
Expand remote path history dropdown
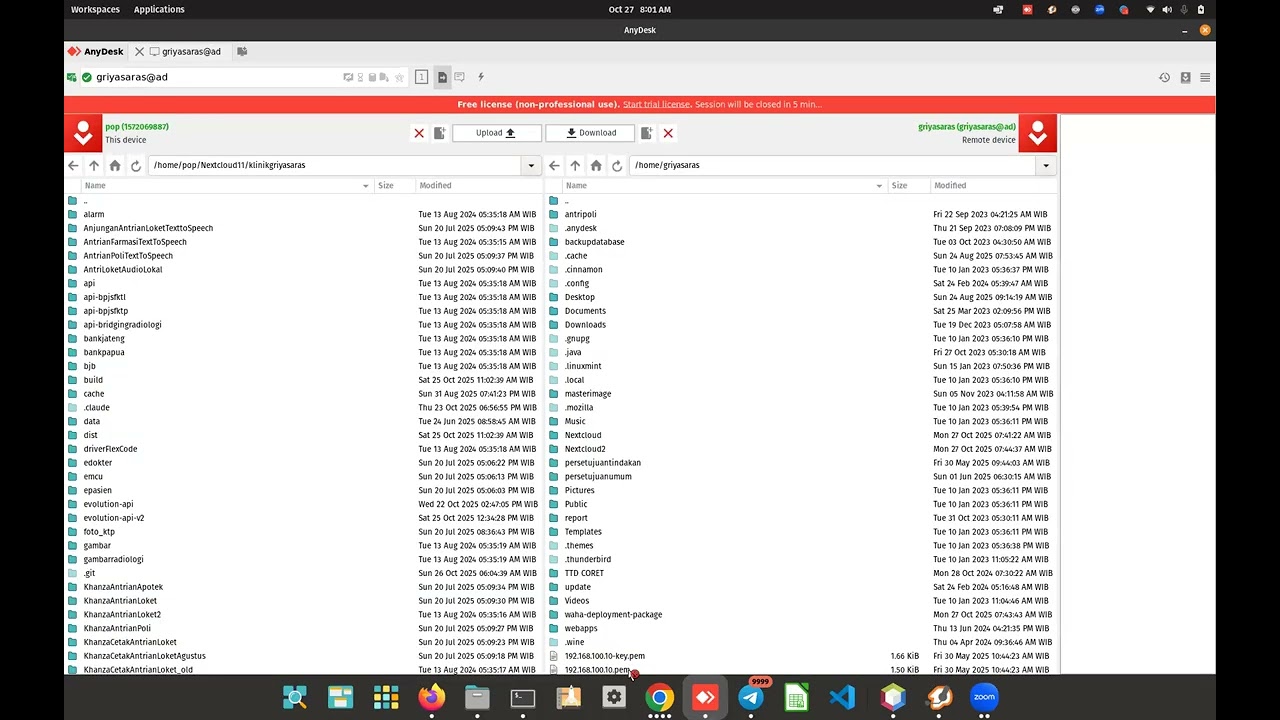[x=1046, y=165]
